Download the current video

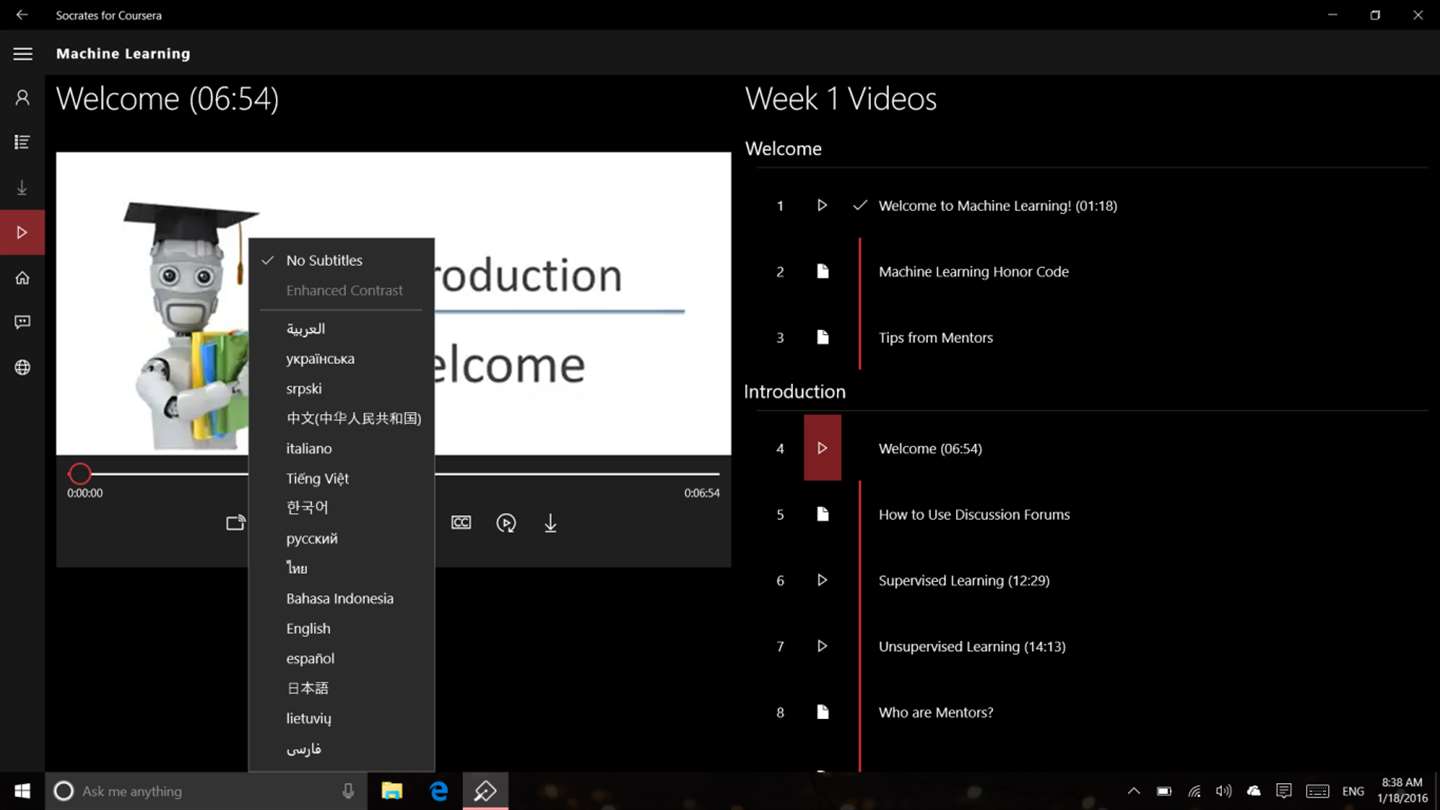(550, 523)
